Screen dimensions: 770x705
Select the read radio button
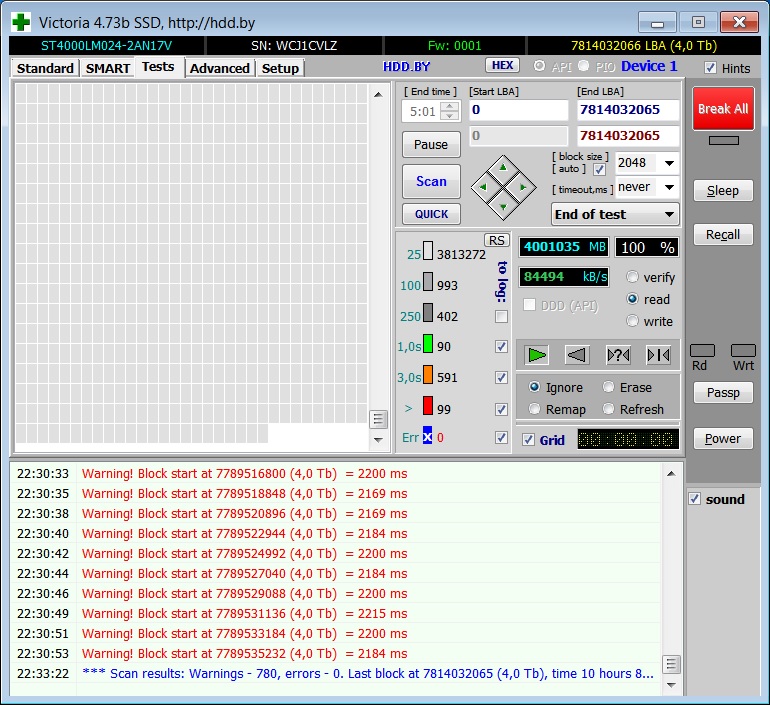pos(632,299)
